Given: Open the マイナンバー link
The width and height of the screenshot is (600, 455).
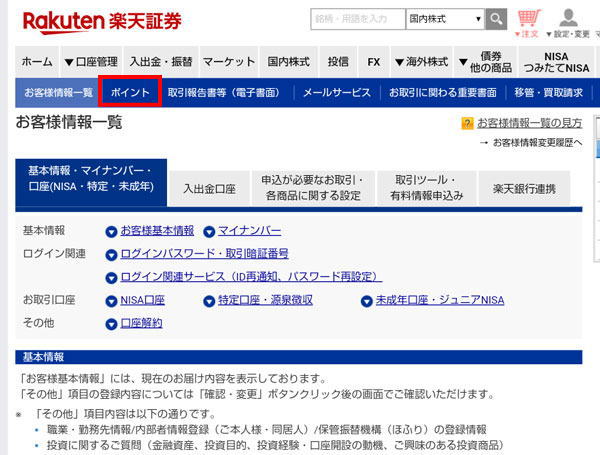Looking at the screenshot, I should point(249,231).
